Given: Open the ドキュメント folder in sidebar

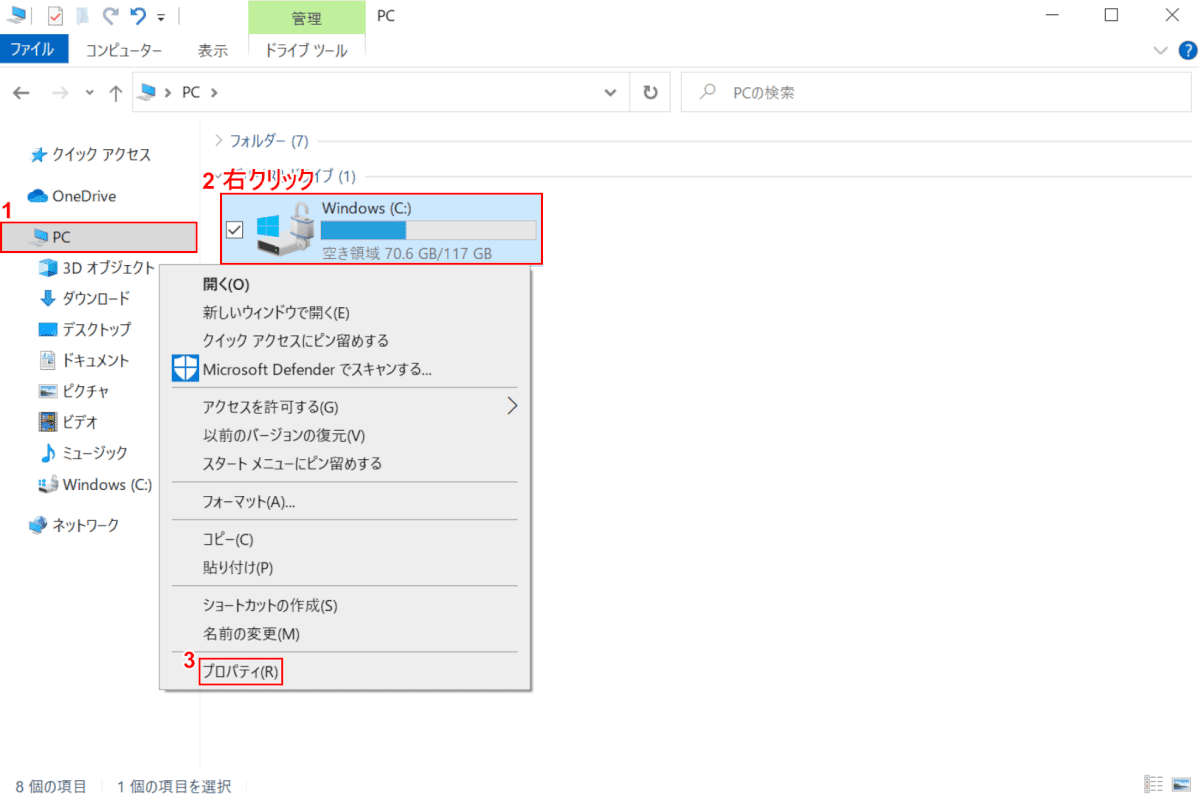Looking at the screenshot, I should click(84, 360).
